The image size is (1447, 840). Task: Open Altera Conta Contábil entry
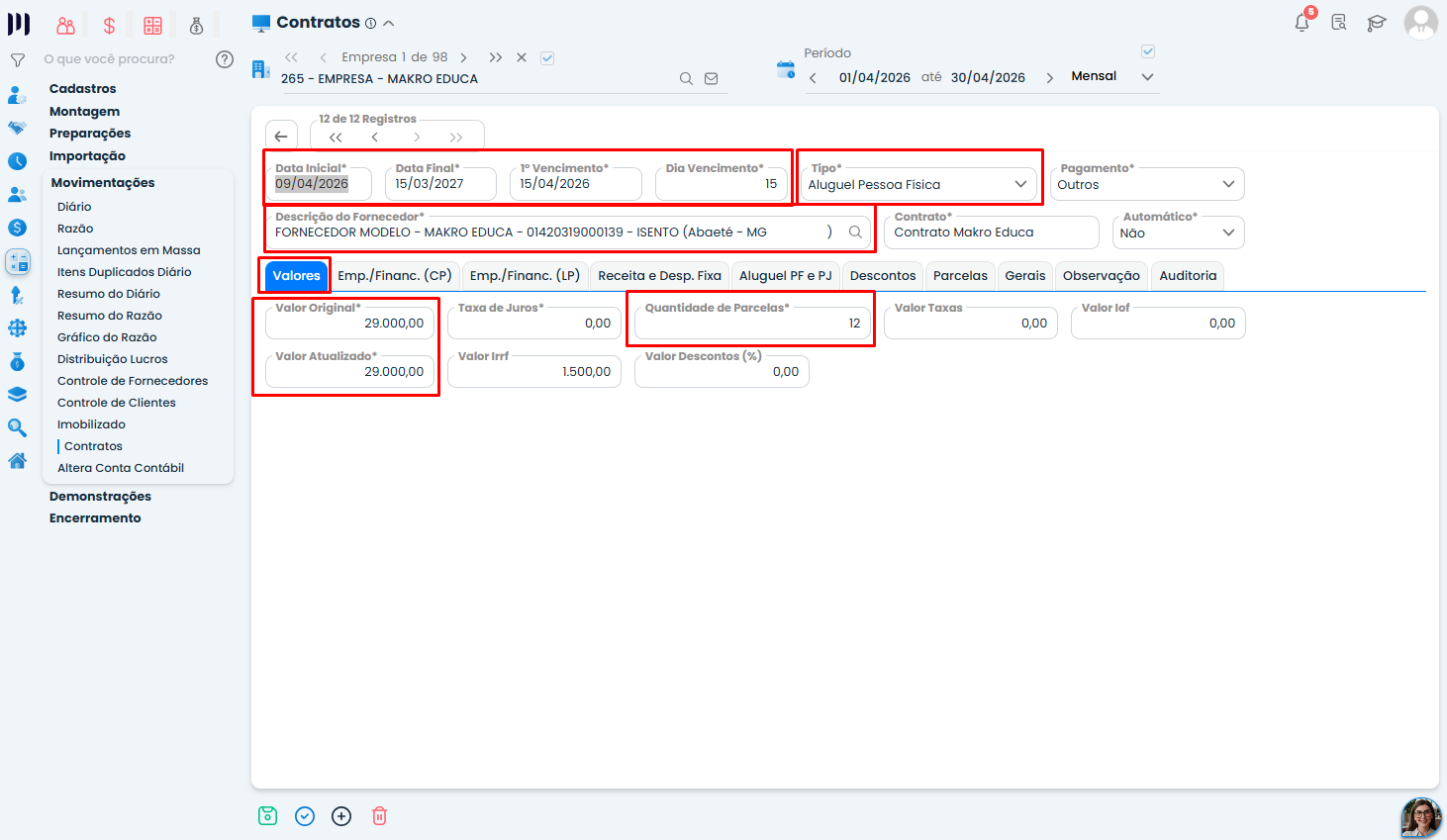click(x=121, y=468)
